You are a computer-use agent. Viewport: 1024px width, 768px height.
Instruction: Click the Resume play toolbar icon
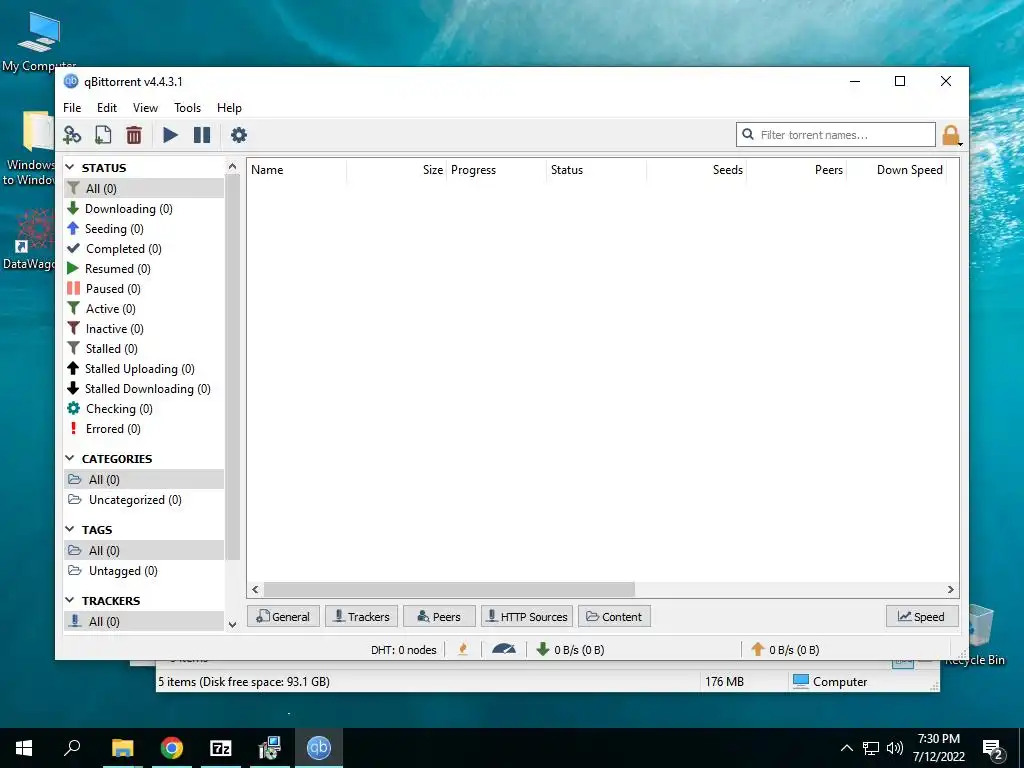point(170,135)
